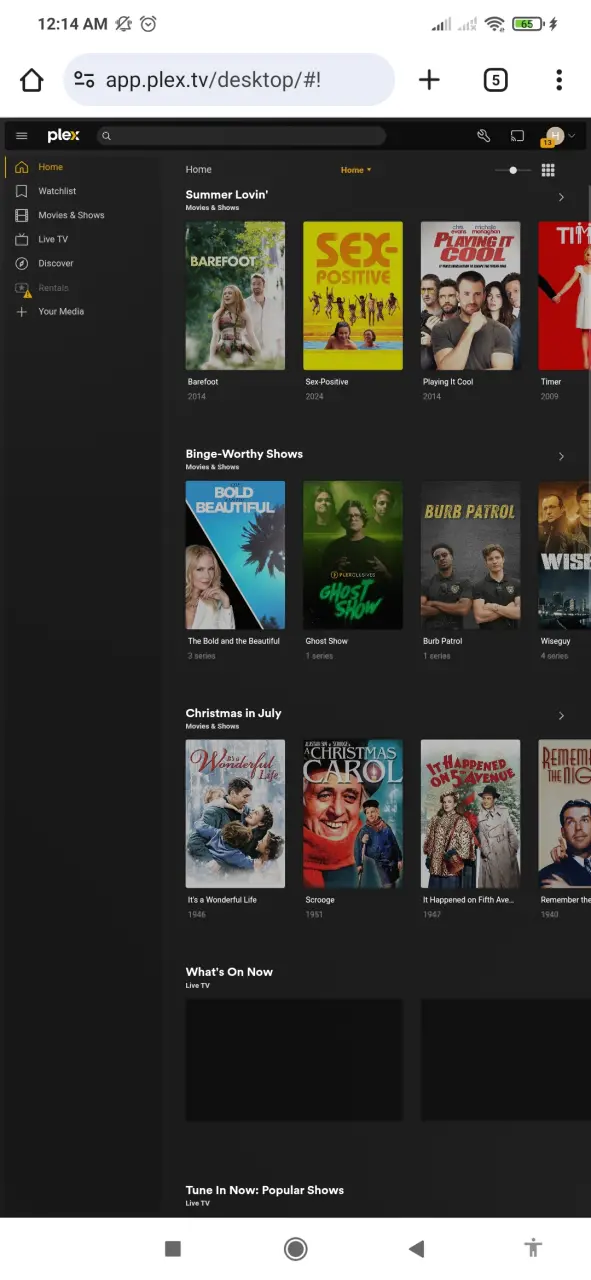Open The Bold and the Beautiful poster
The height and width of the screenshot is (1280, 591).
[x=235, y=555]
